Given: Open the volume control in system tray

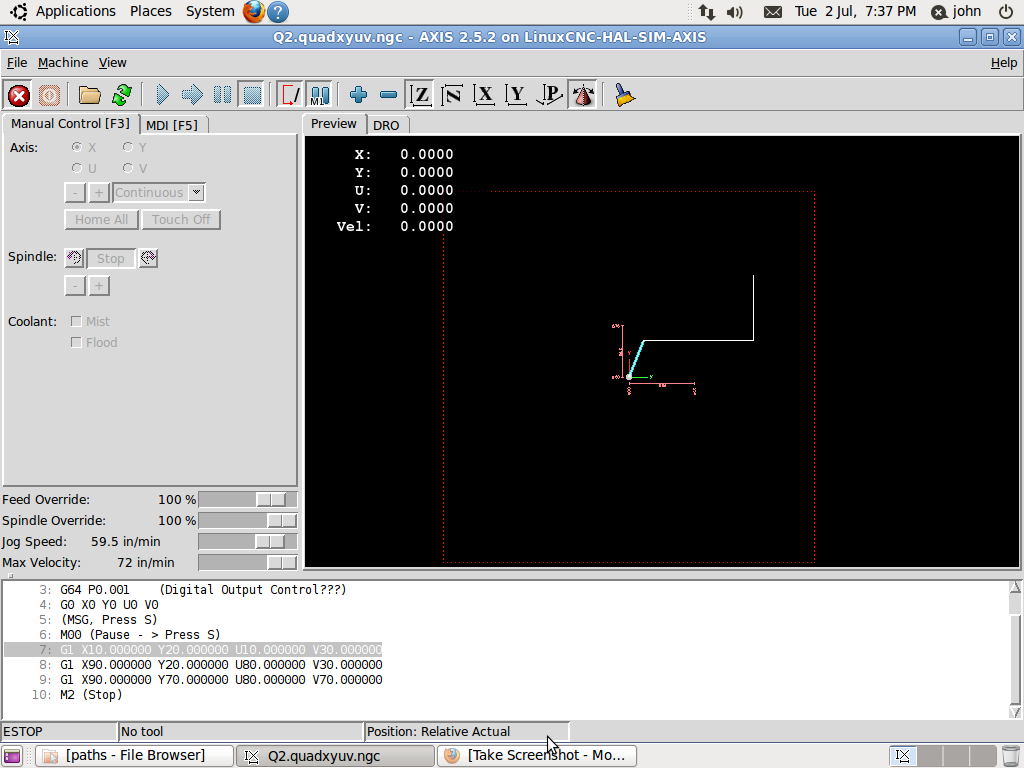Looking at the screenshot, I should [735, 12].
